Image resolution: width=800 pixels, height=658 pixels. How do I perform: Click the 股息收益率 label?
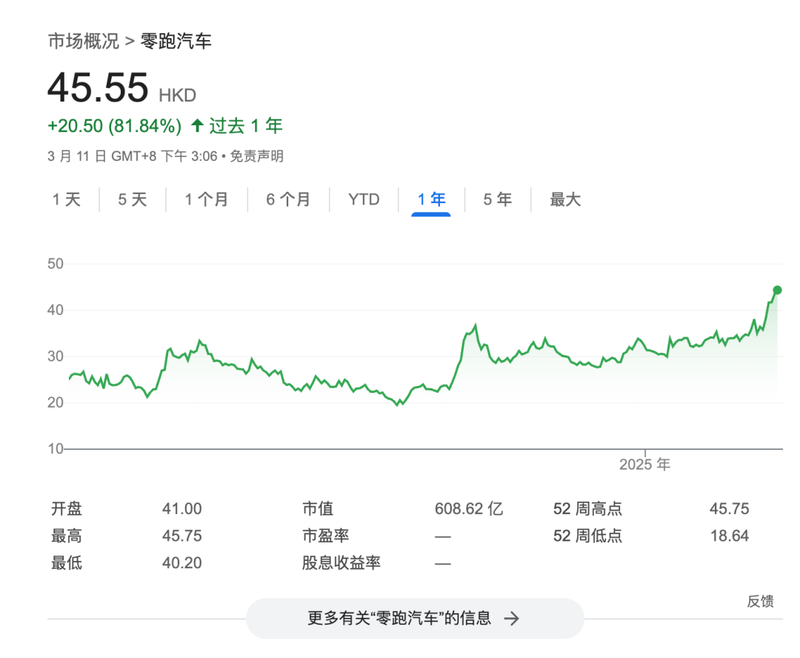(341, 563)
